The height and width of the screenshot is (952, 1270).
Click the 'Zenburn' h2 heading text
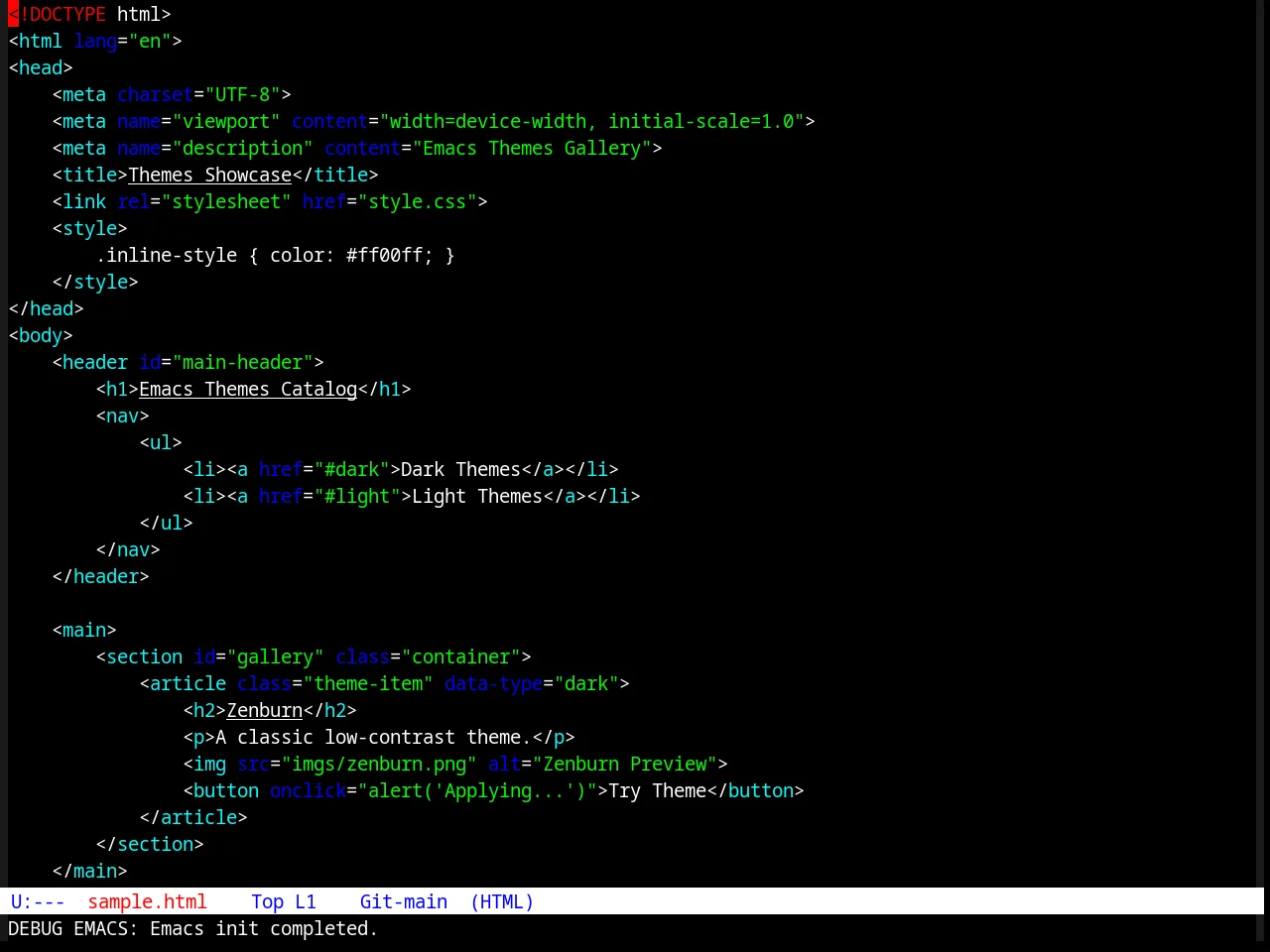click(x=265, y=710)
